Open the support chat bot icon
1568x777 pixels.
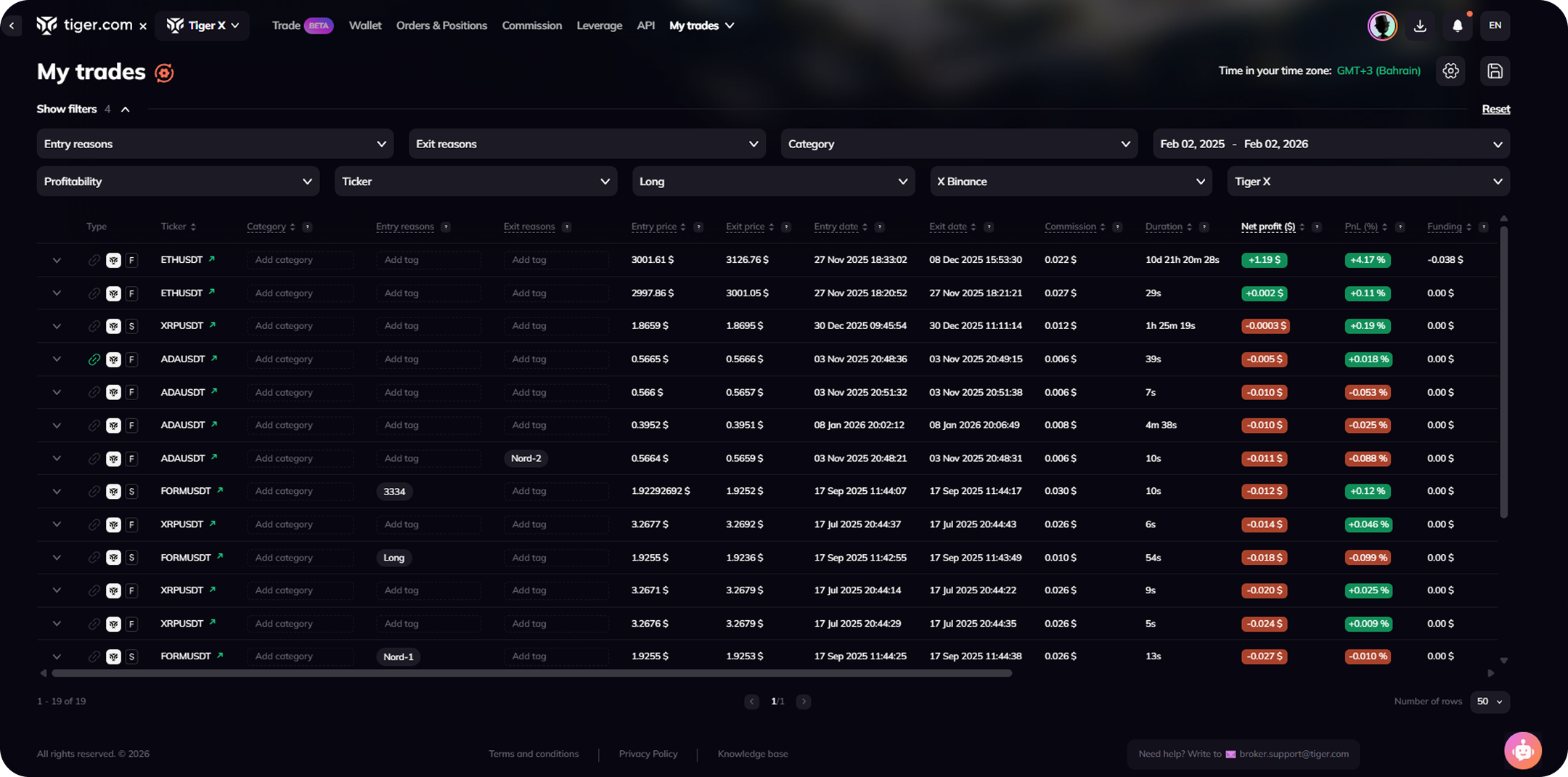pos(1522,750)
